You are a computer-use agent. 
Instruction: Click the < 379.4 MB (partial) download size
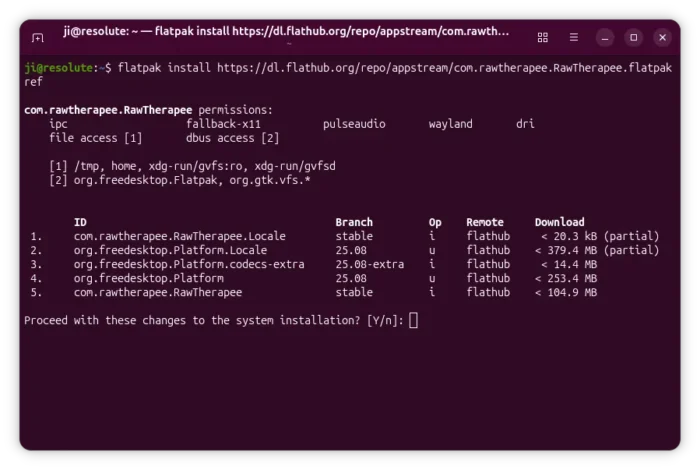click(597, 250)
